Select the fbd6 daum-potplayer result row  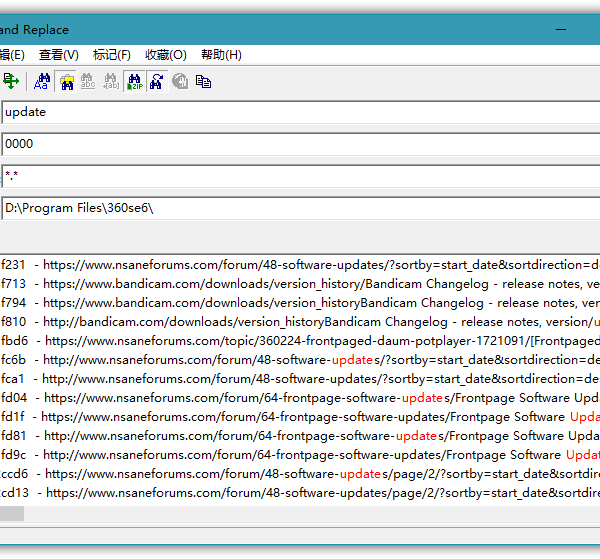tap(300, 341)
